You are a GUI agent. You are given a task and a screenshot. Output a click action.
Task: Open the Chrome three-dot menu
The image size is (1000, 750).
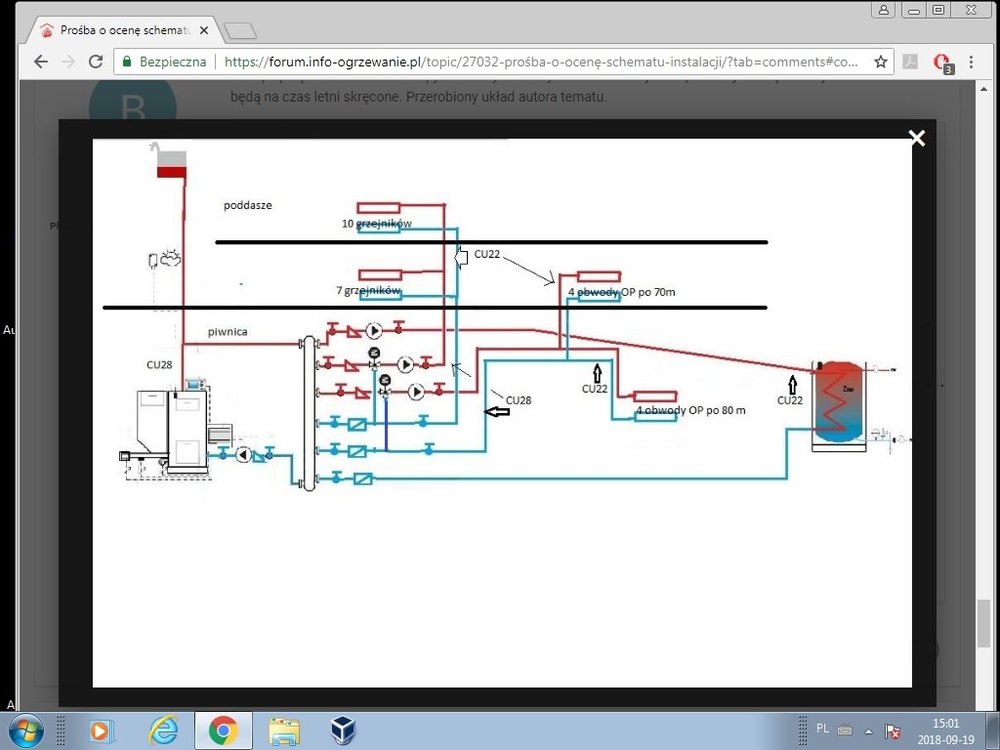click(x=975, y=62)
